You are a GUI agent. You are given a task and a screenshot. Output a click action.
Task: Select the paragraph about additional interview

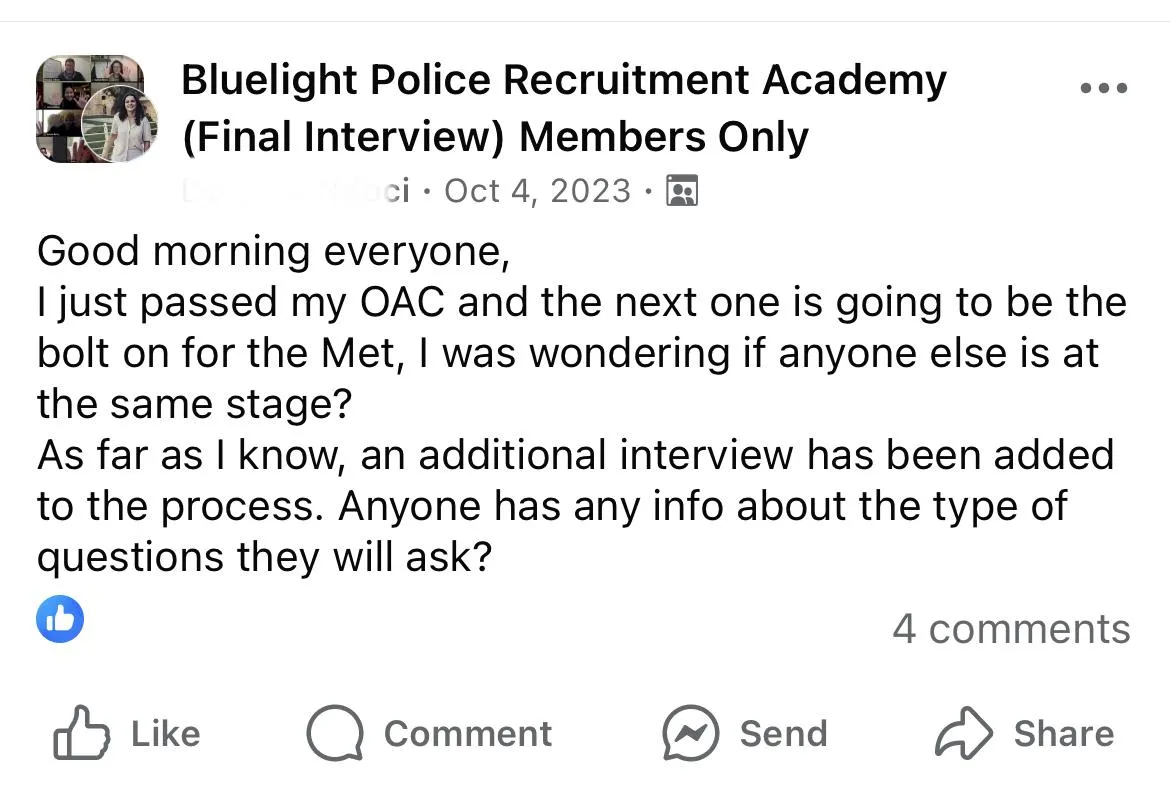(575, 506)
